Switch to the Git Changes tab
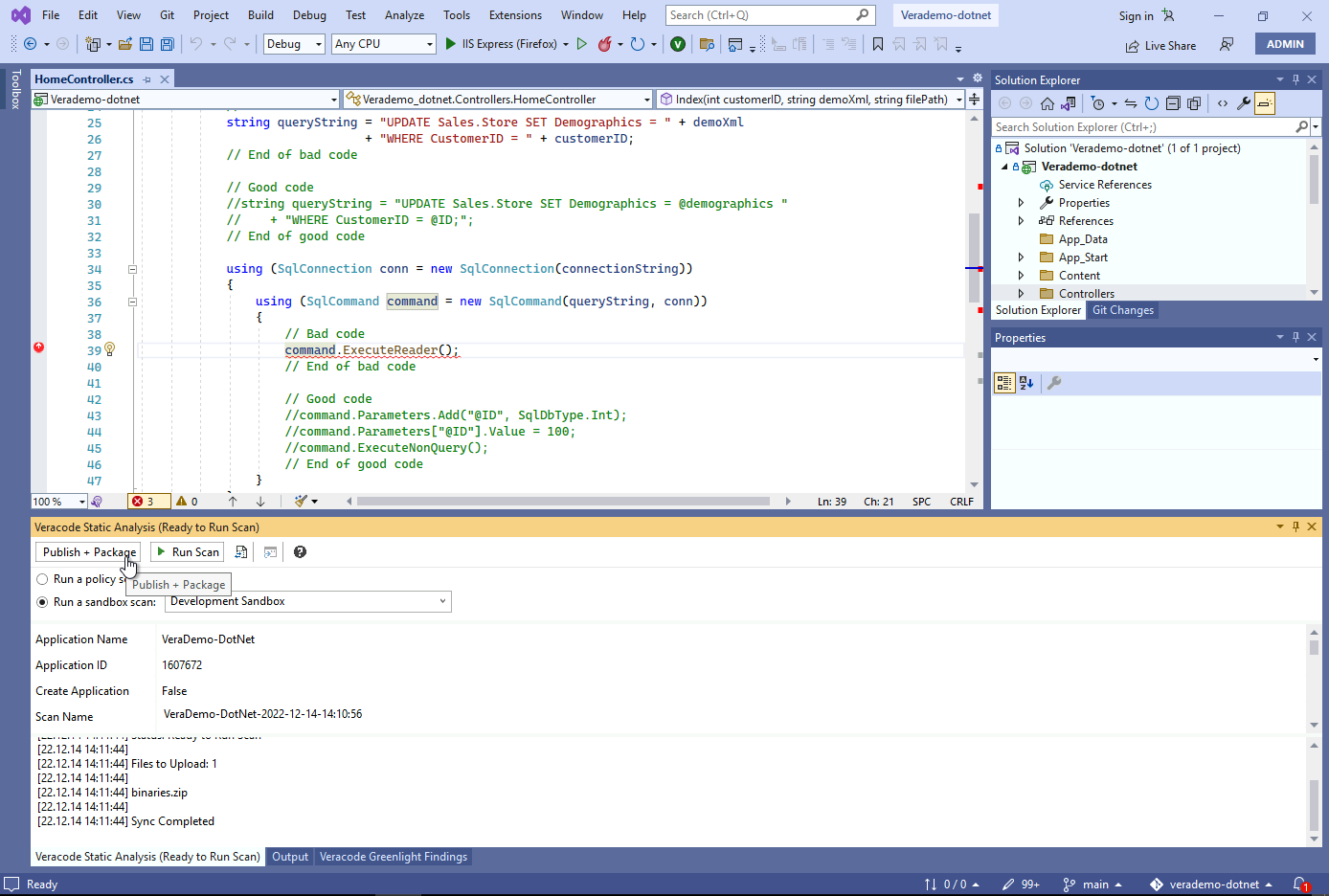 [1123, 310]
